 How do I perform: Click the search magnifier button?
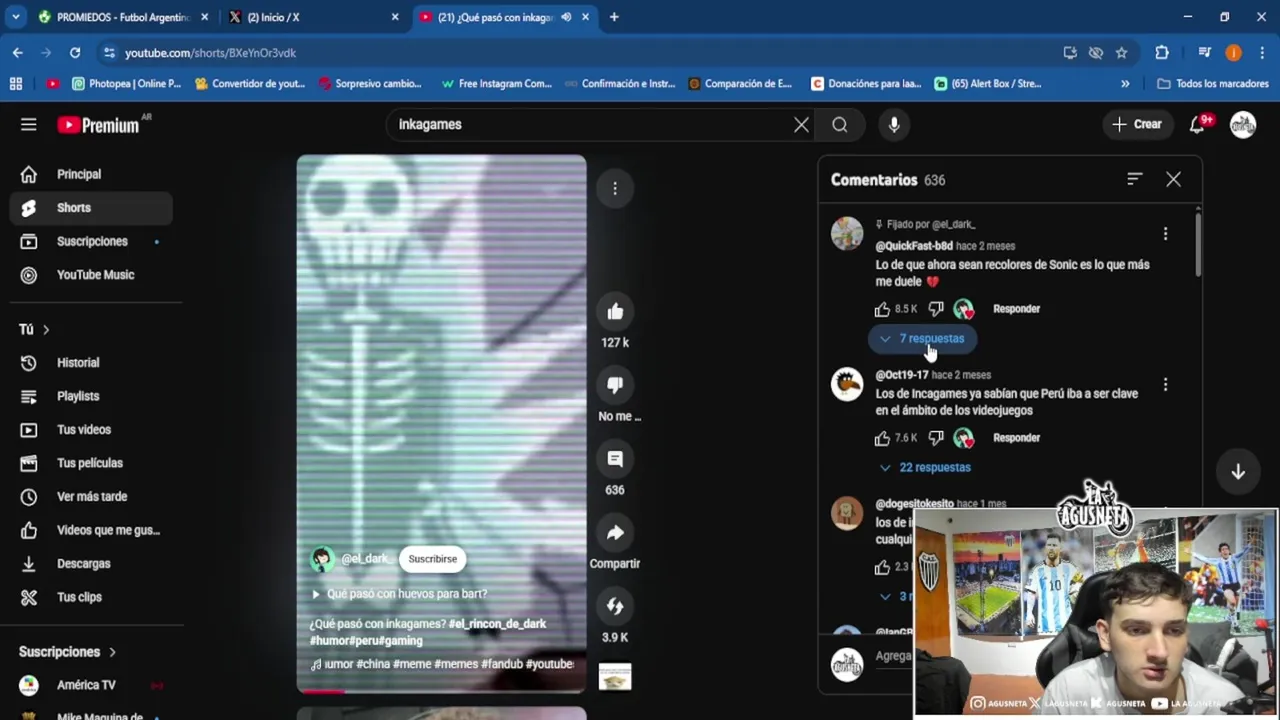[x=840, y=124]
